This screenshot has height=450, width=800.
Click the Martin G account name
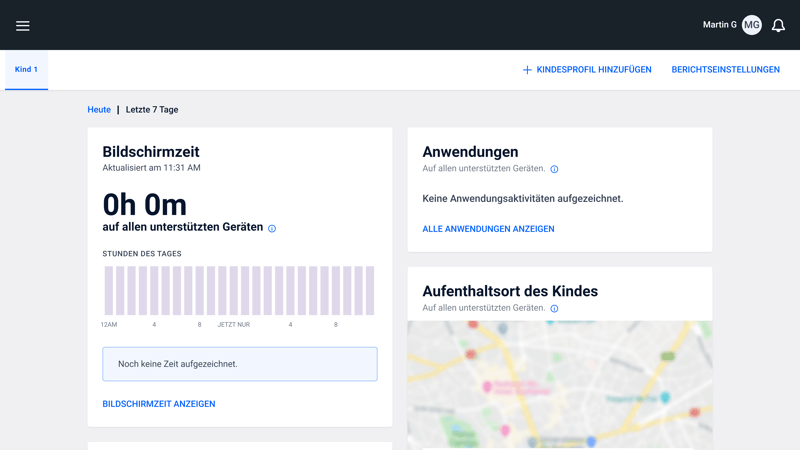[x=719, y=25]
